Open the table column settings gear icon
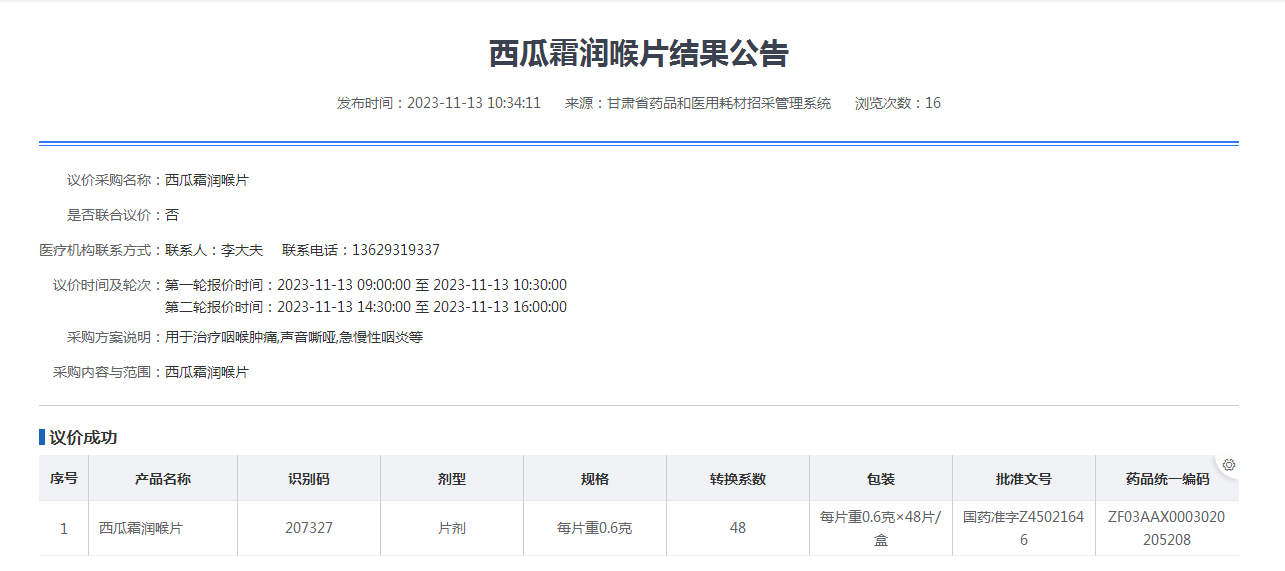This screenshot has width=1285, height=571. 1229,464
